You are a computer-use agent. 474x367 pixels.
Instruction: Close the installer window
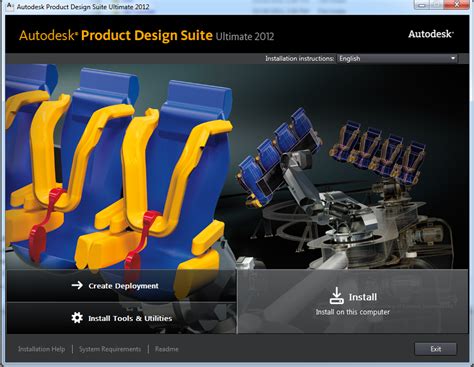pos(457,5)
